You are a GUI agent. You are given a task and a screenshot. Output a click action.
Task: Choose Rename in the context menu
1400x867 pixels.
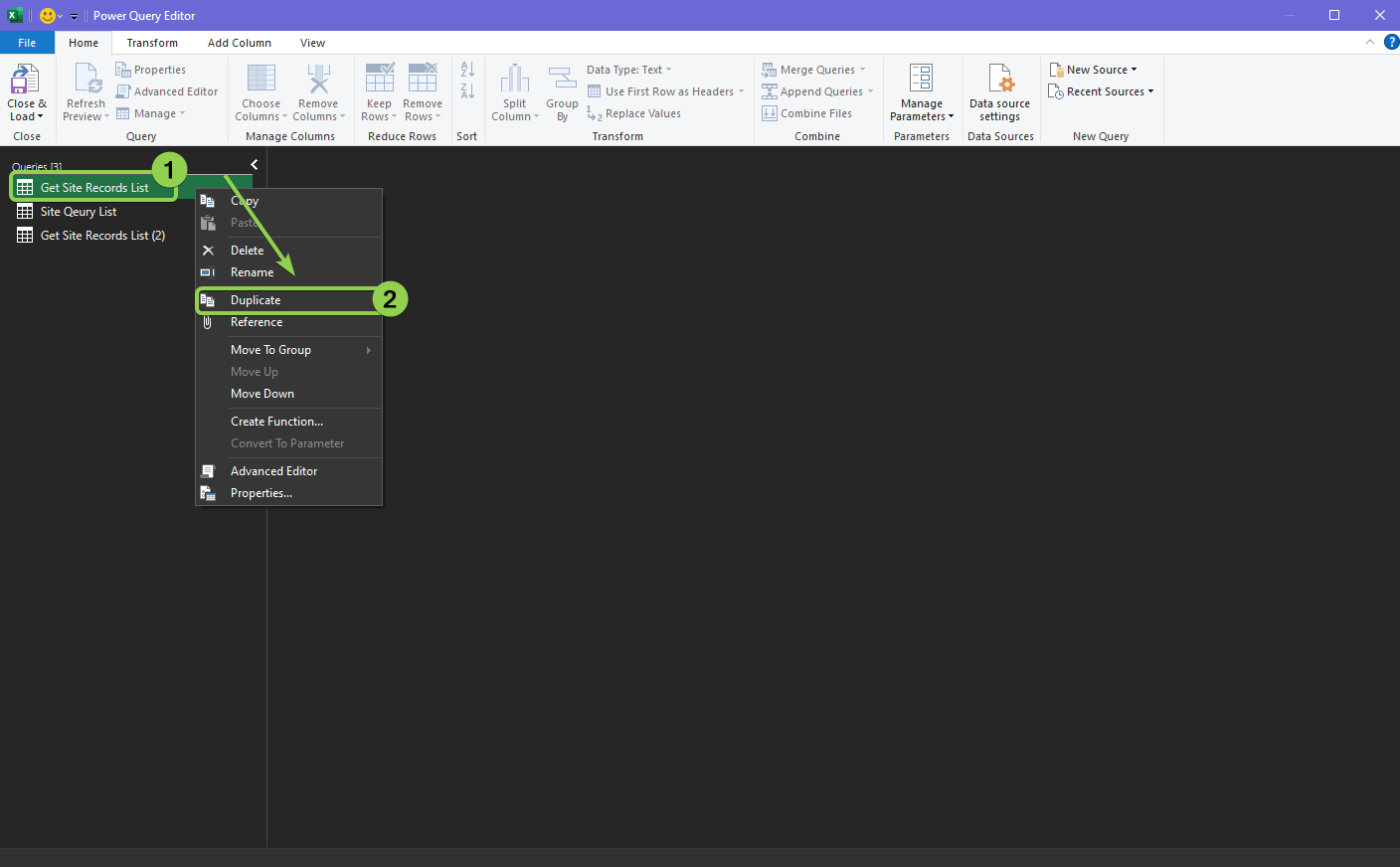(288, 272)
